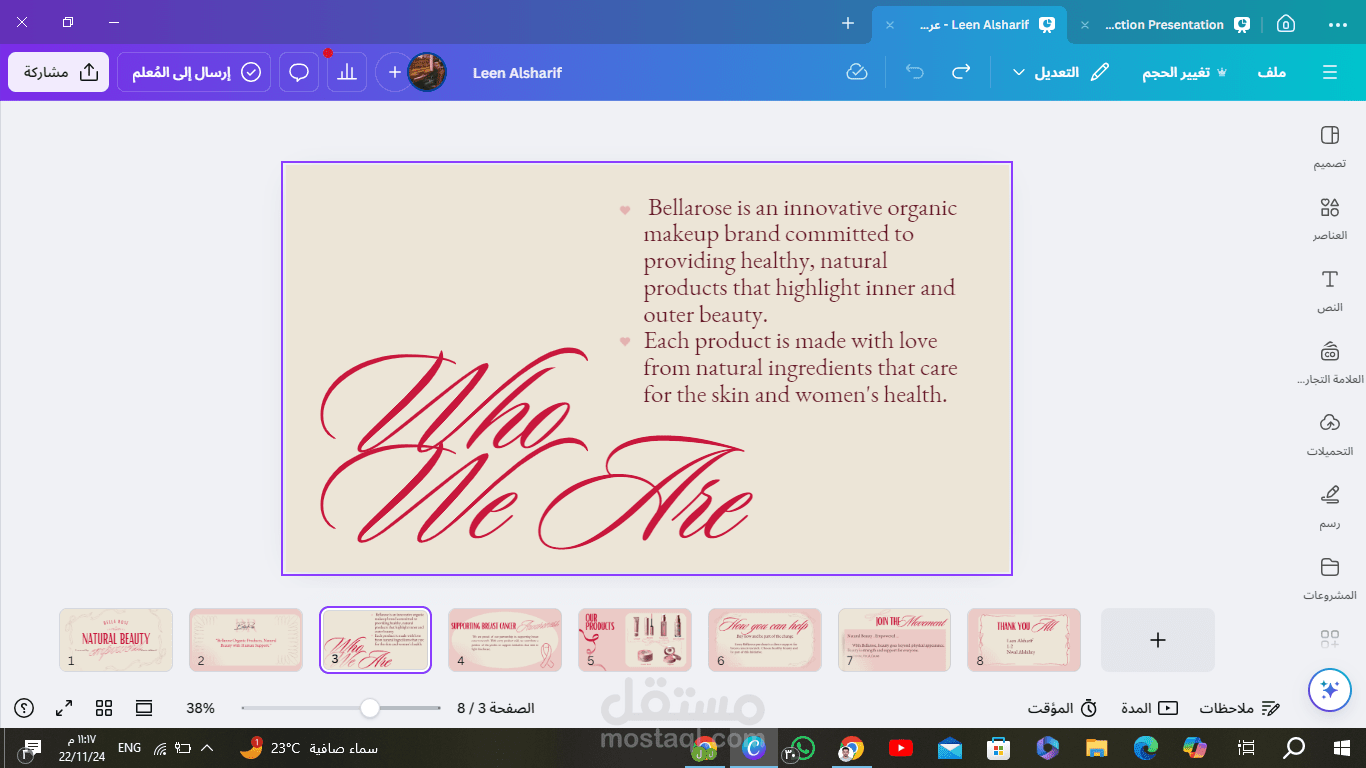1366x768 pixels.
Task: Open the Uploads (التحميلات) panel
Action: (x=1329, y=435)
